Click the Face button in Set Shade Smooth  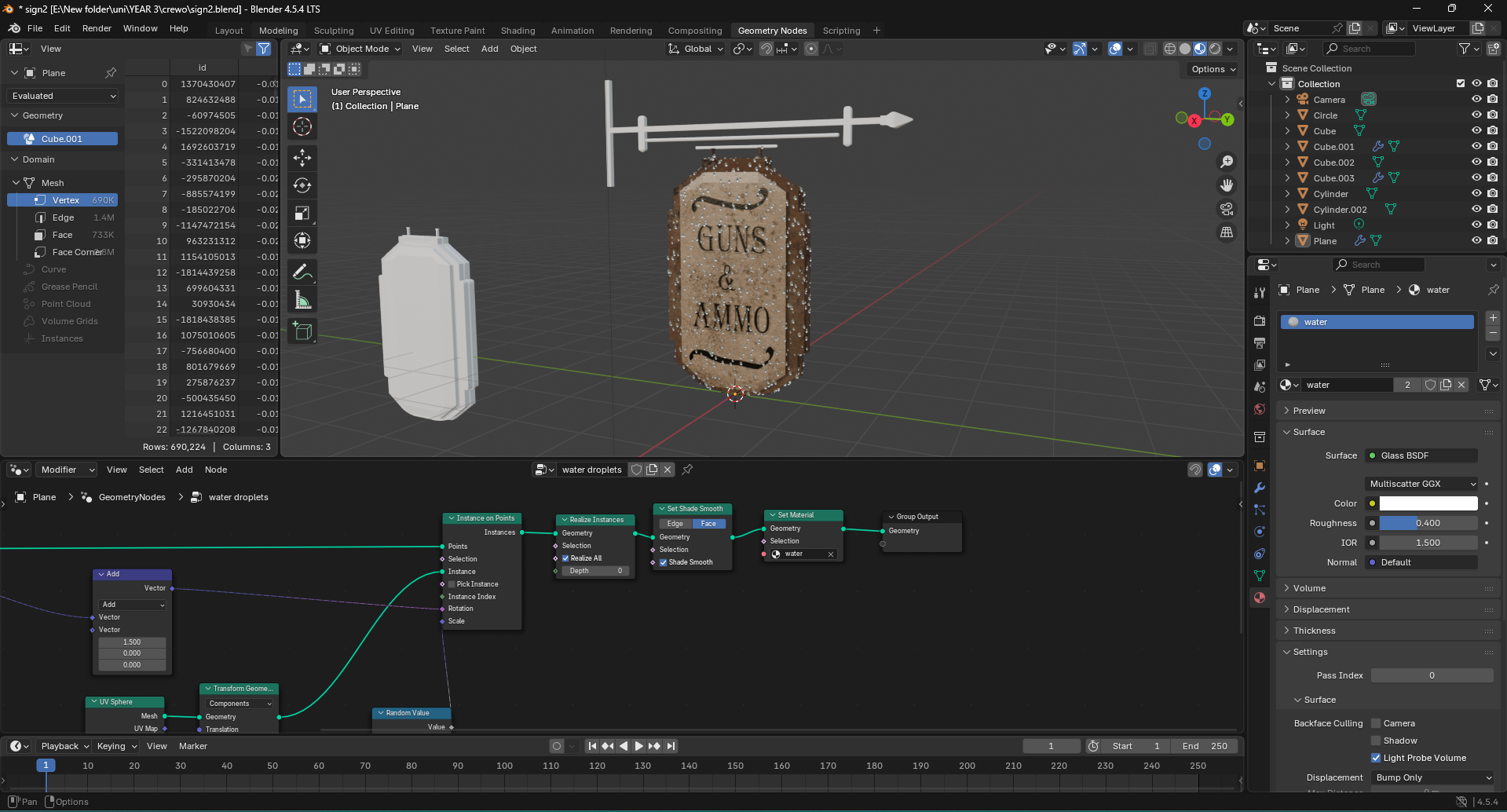point(708,524)
